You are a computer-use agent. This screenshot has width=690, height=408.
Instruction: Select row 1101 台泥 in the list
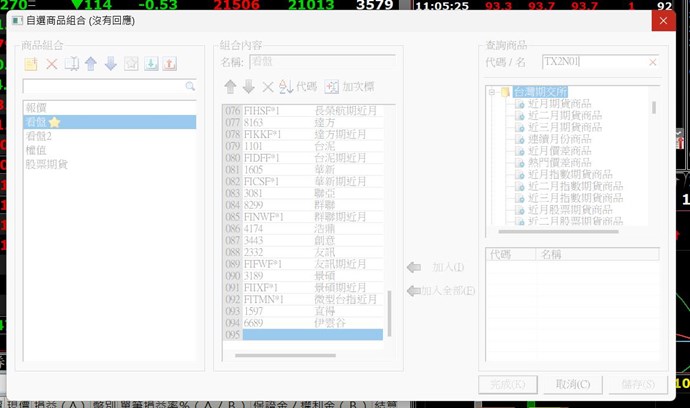click(300, 145)
